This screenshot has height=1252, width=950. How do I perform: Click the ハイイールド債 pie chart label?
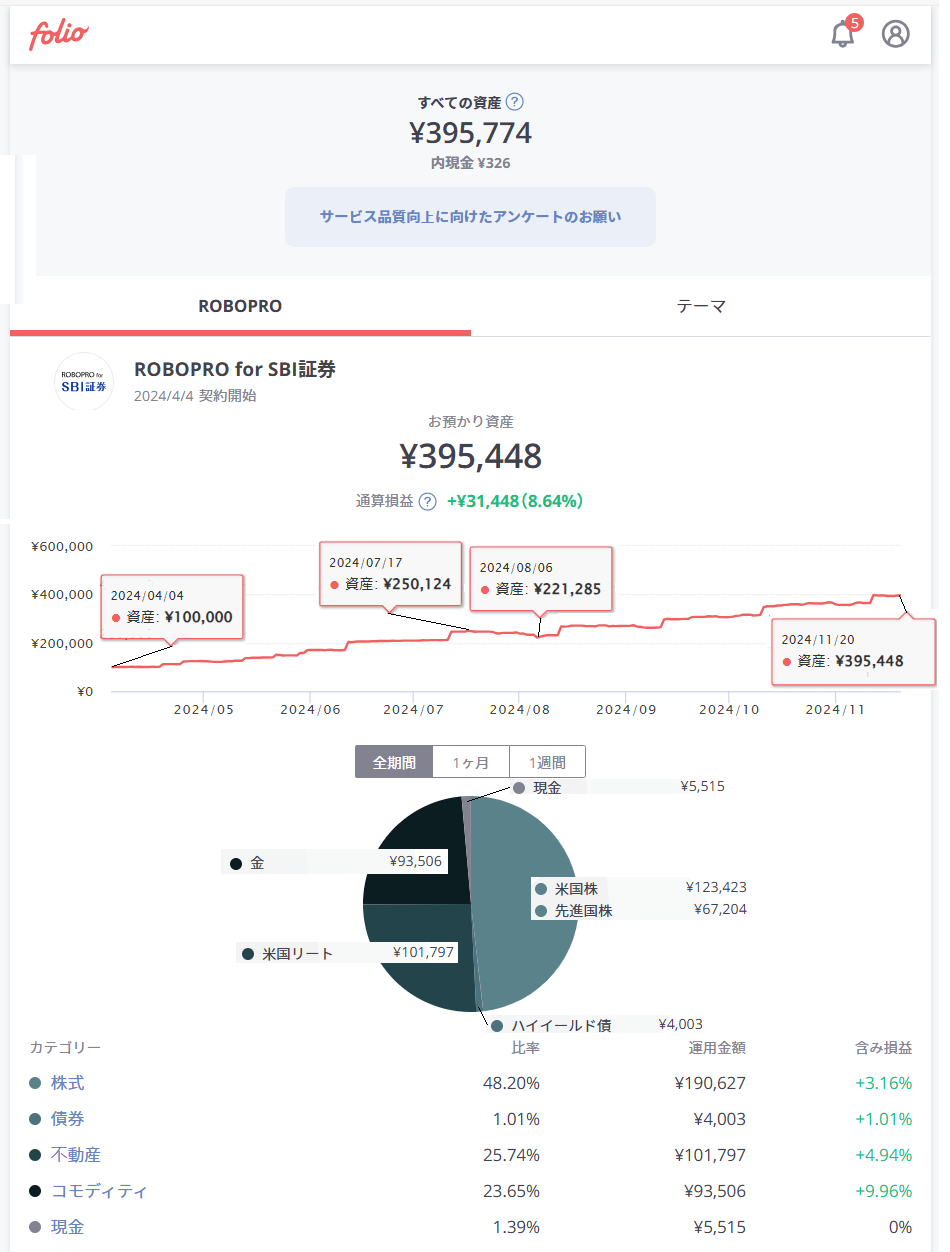(x=561, y=1025)
